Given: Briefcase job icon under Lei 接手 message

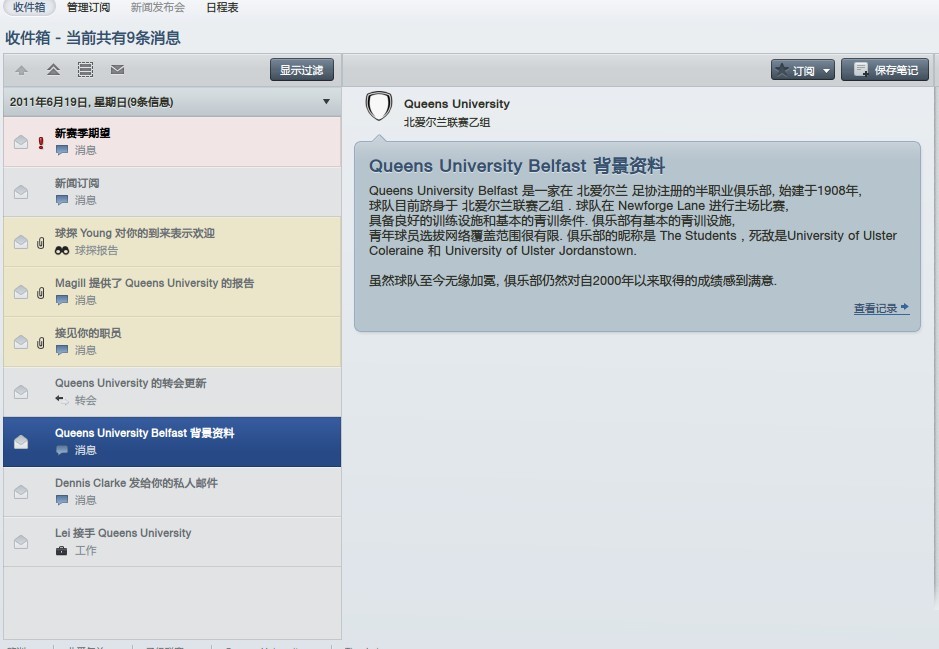Looking at the screenshot, I should coord(62,550).
